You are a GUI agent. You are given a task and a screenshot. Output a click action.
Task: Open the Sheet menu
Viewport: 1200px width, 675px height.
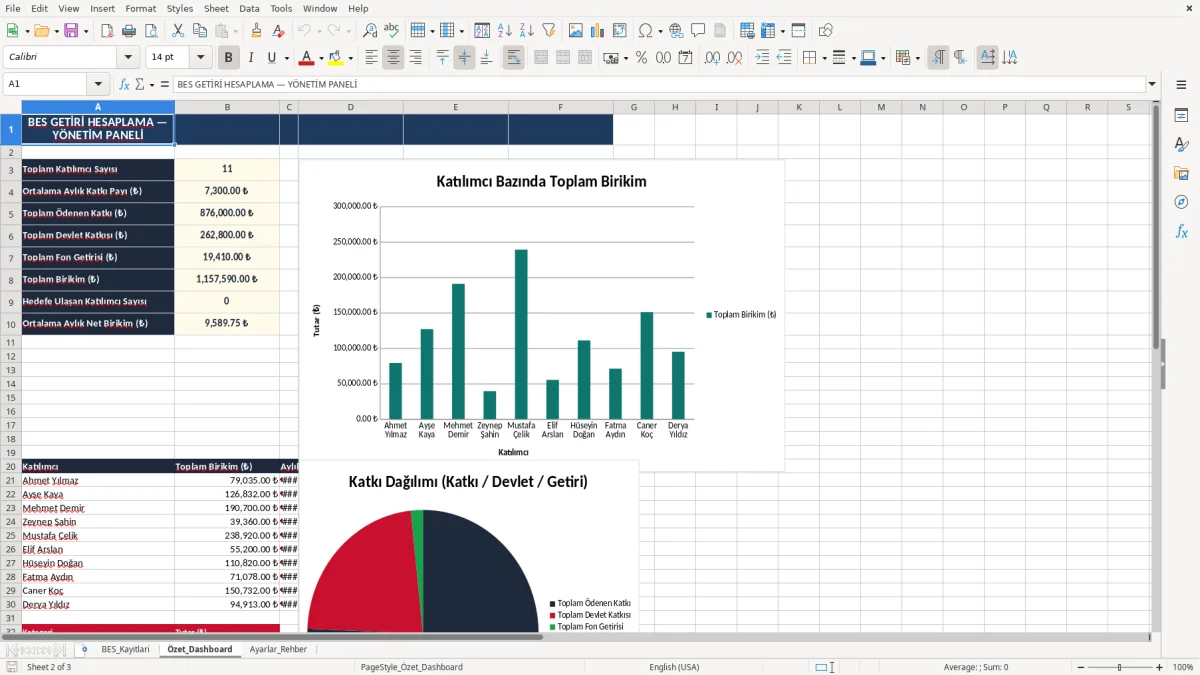(216, 8)
